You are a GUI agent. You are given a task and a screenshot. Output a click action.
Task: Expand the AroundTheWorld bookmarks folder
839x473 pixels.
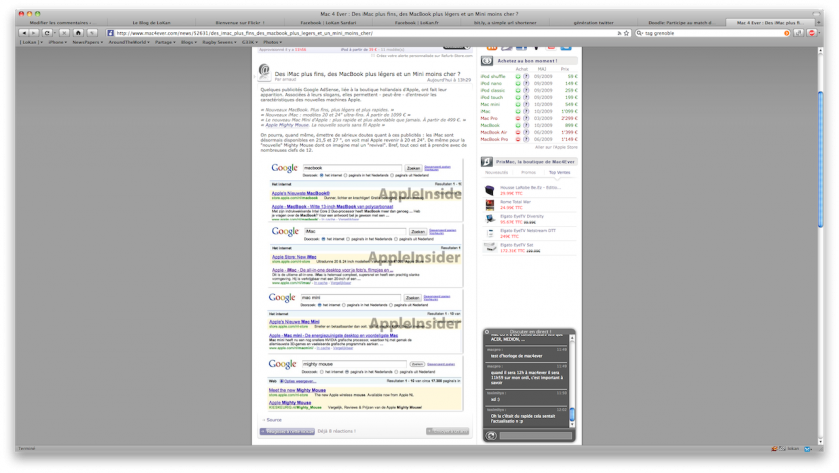pyautogui.click(x=129, y=42)
